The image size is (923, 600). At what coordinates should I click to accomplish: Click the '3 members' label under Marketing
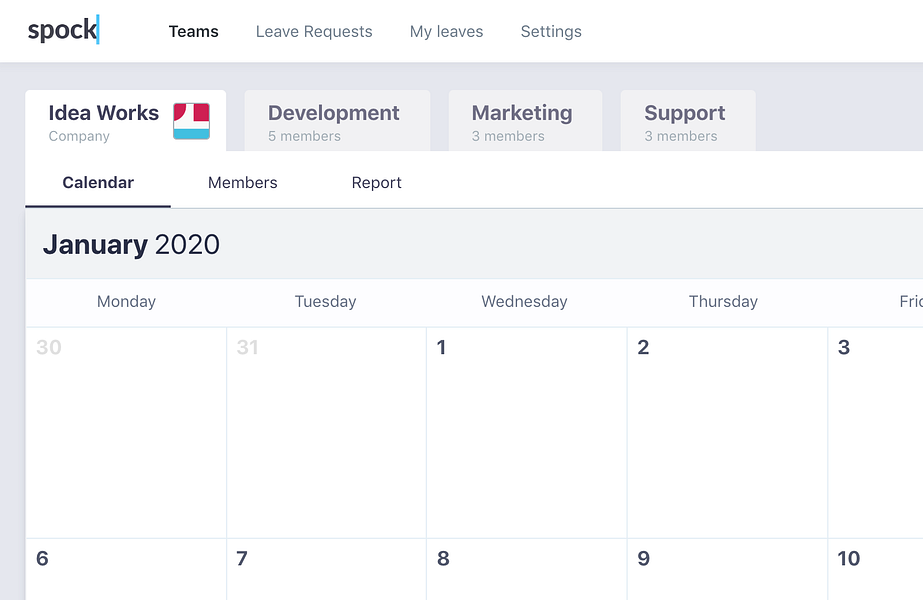point(508,136)
